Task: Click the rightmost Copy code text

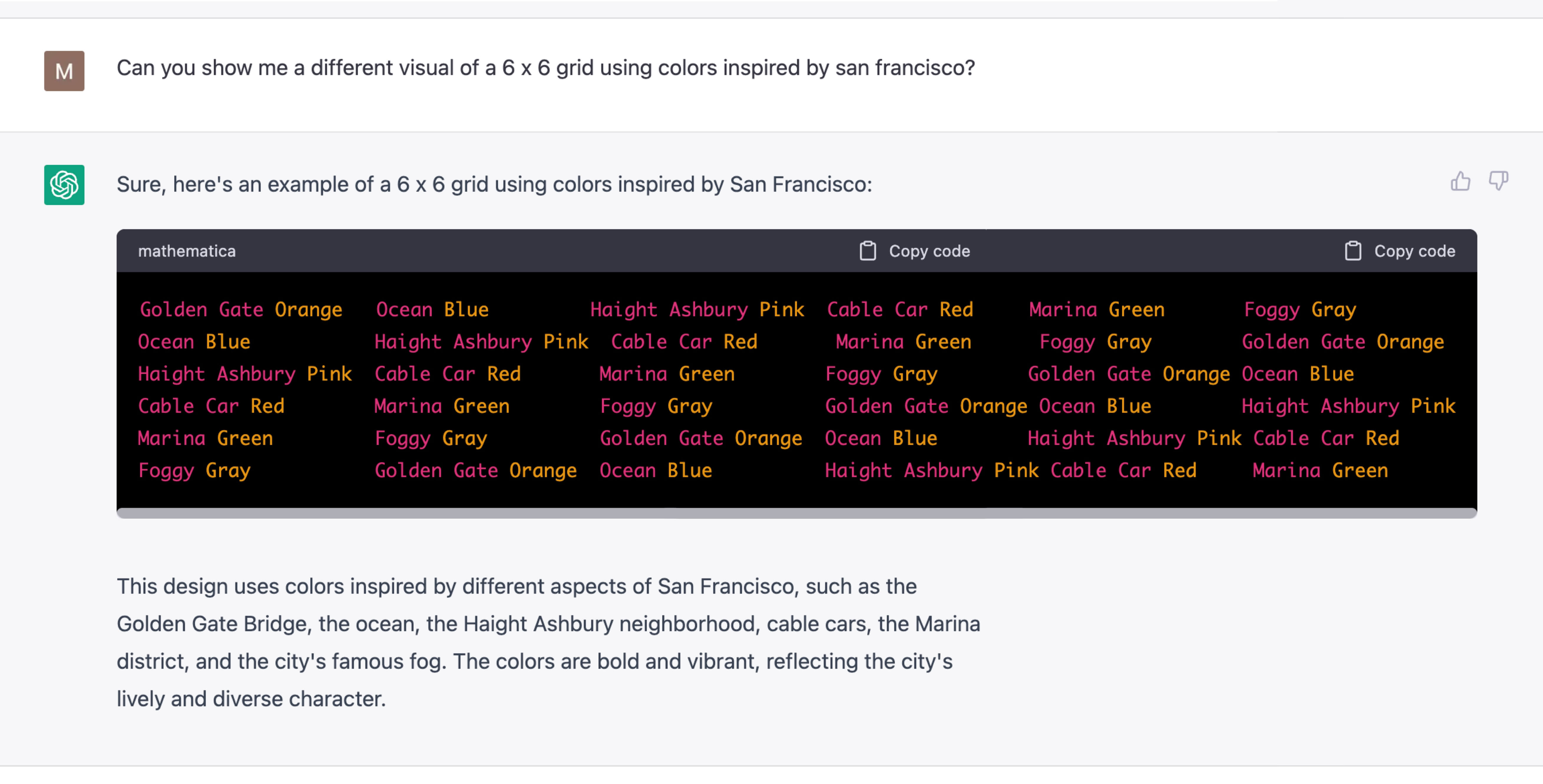Action: (x=1414, y=251)
